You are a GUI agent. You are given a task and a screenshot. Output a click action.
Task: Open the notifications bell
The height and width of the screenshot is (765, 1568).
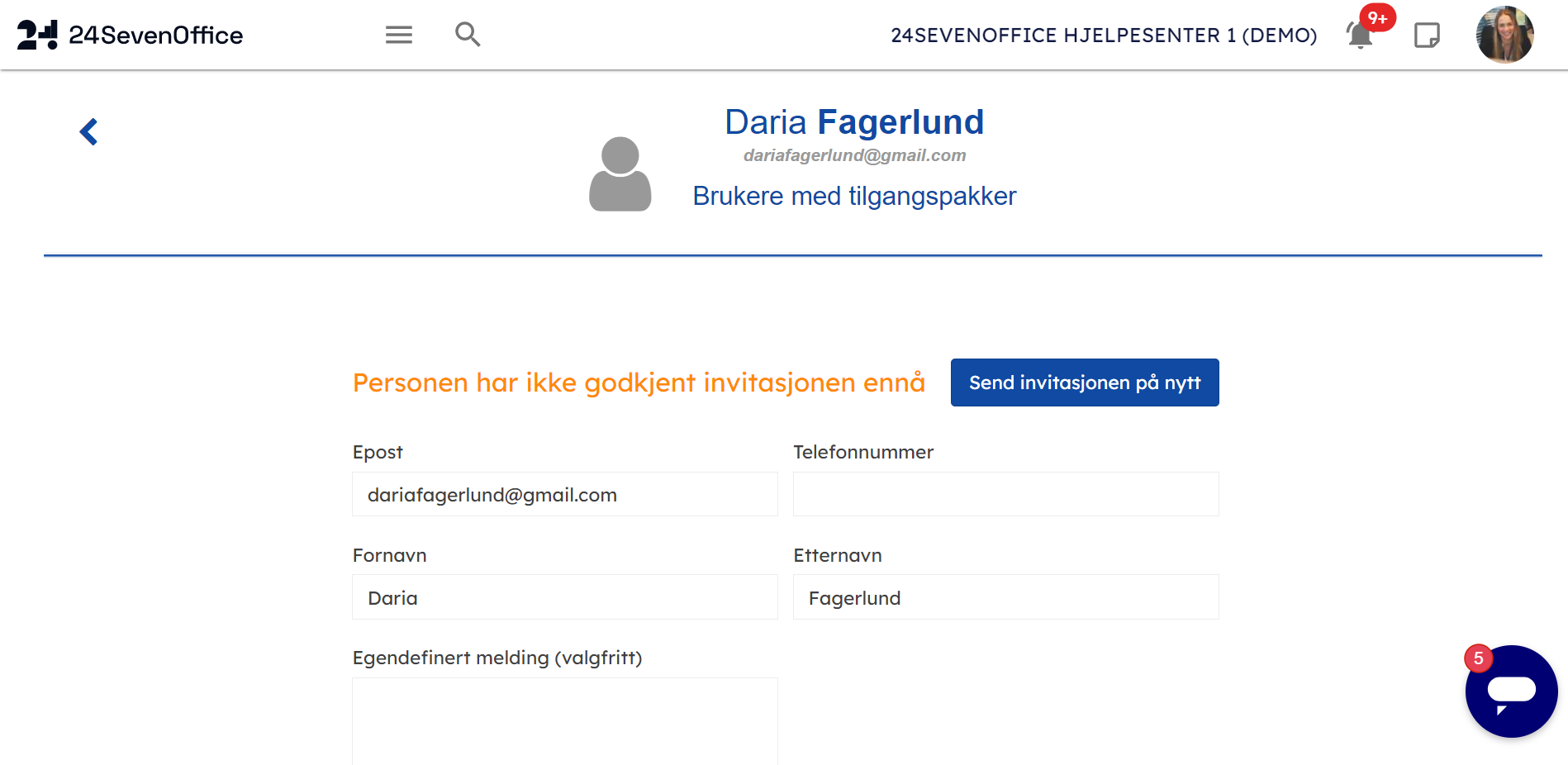point(1360,36)
